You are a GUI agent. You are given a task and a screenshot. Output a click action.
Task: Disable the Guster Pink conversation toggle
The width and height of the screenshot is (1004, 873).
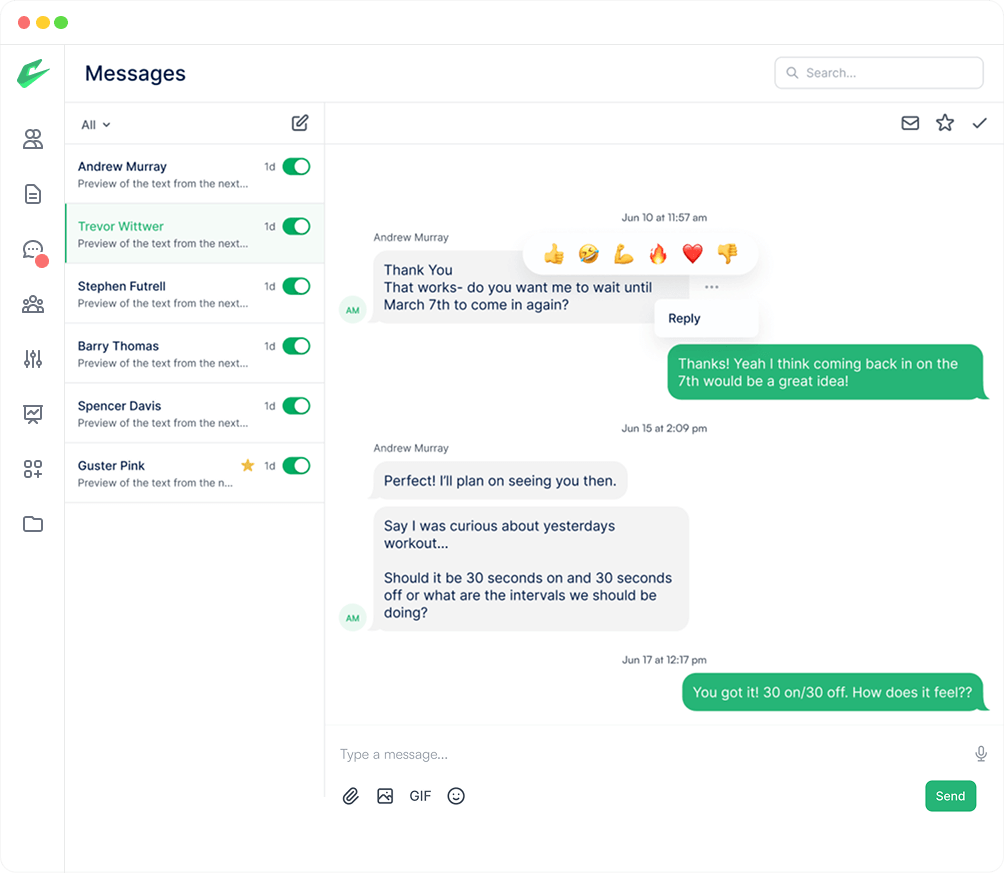[x=296, y=466]
